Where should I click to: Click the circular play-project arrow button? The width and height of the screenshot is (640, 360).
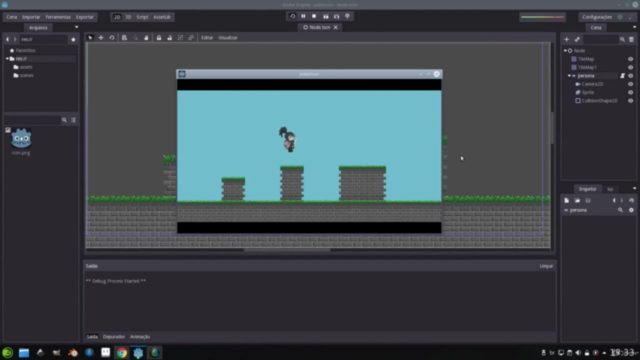pos(292,16)
